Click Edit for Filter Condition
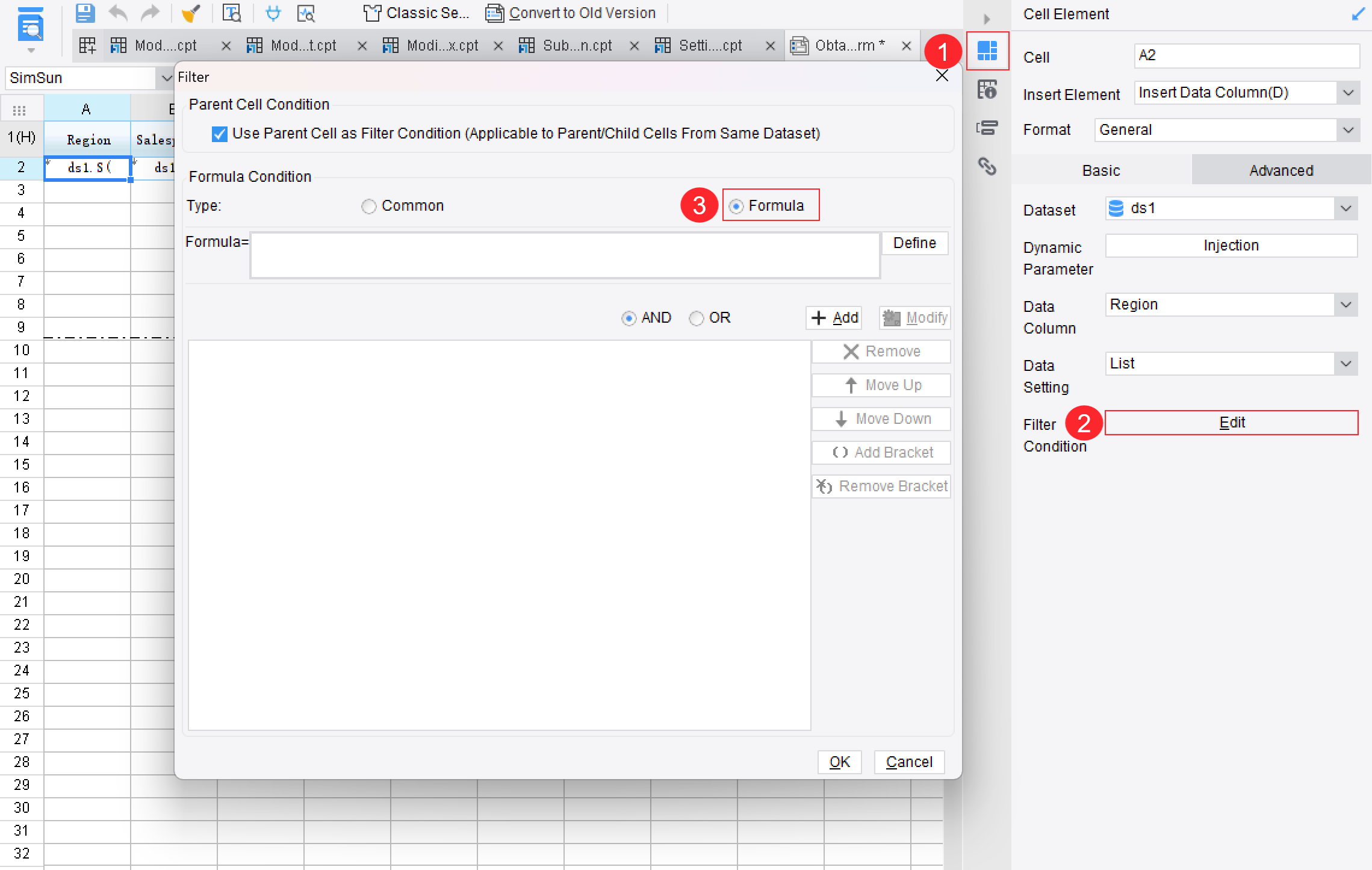This screenshot has width=1372, height=870. [x=1231, y=423]
